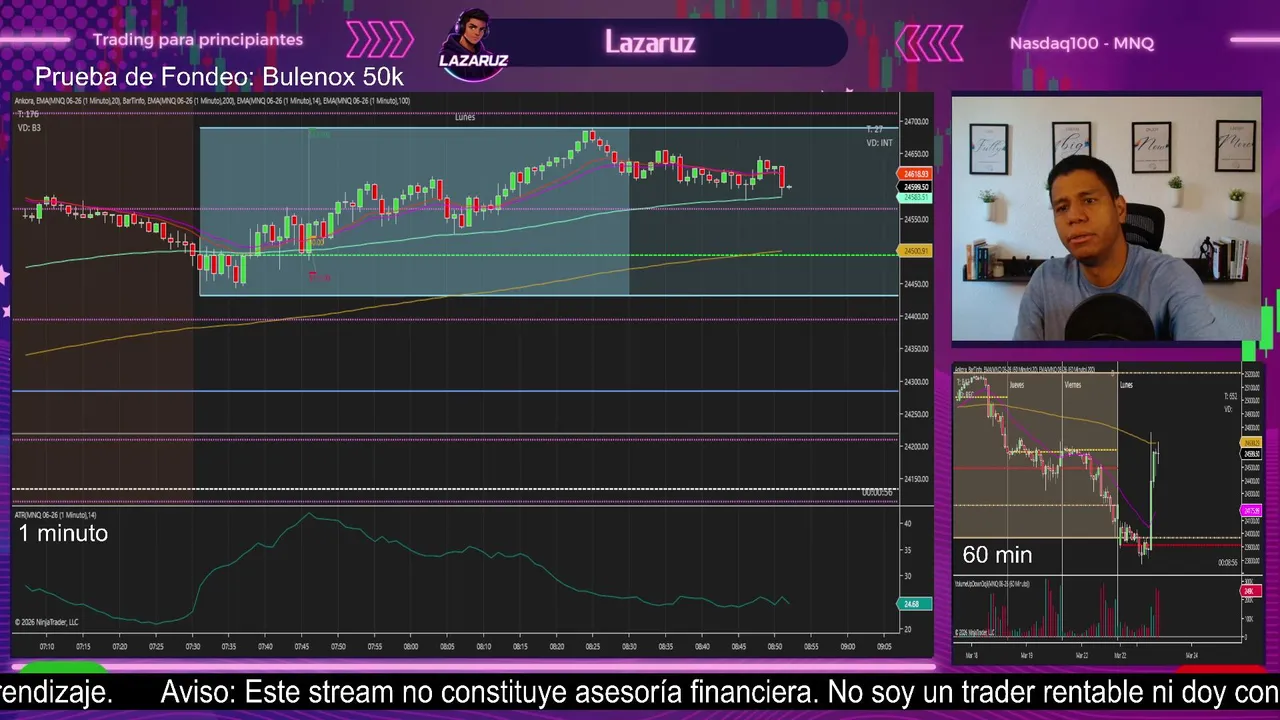Viewport: 1280px width, 720px height.
Task: Click the red 24618.93 price marker
Action: coord(916,175)
